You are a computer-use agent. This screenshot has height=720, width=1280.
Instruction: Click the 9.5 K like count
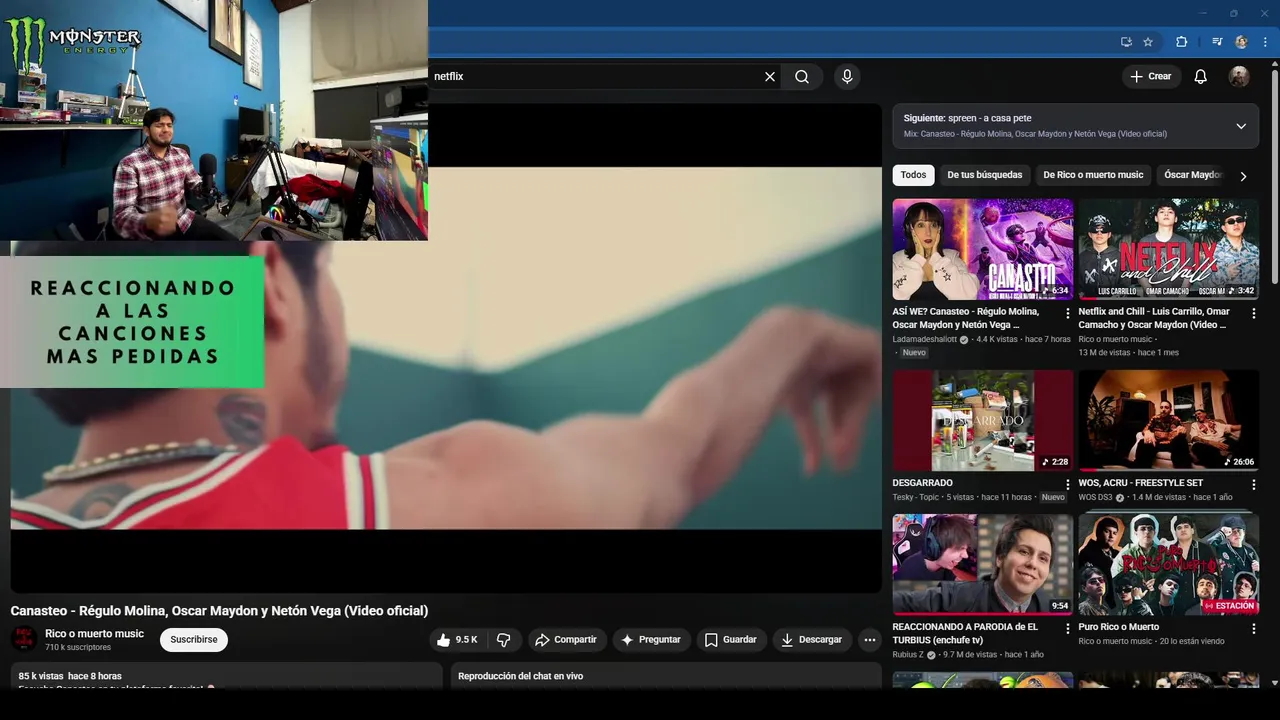pos(466,640)
